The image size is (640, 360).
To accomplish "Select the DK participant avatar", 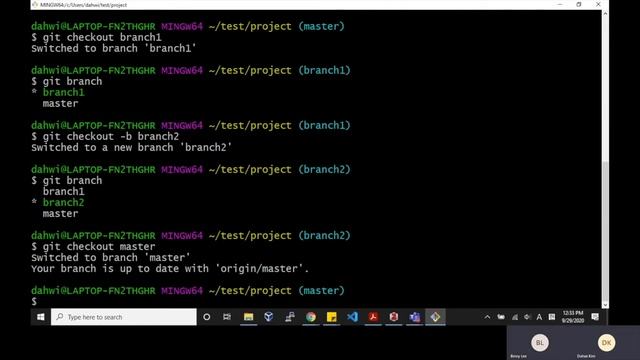I will tap(606, 343).
